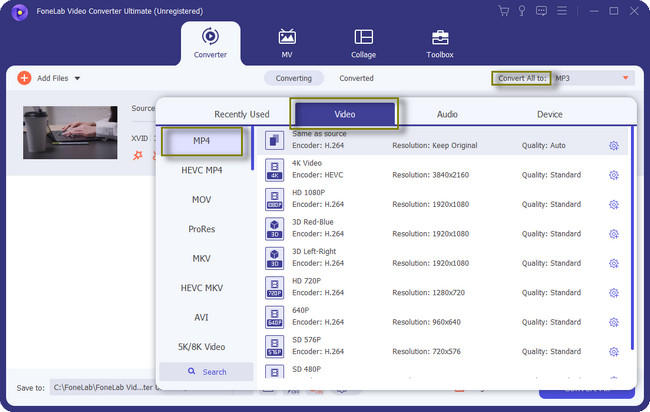Open settings gear for HD 1080P
Viewport: 650px width, 412px height.
[x=614, y=204]
